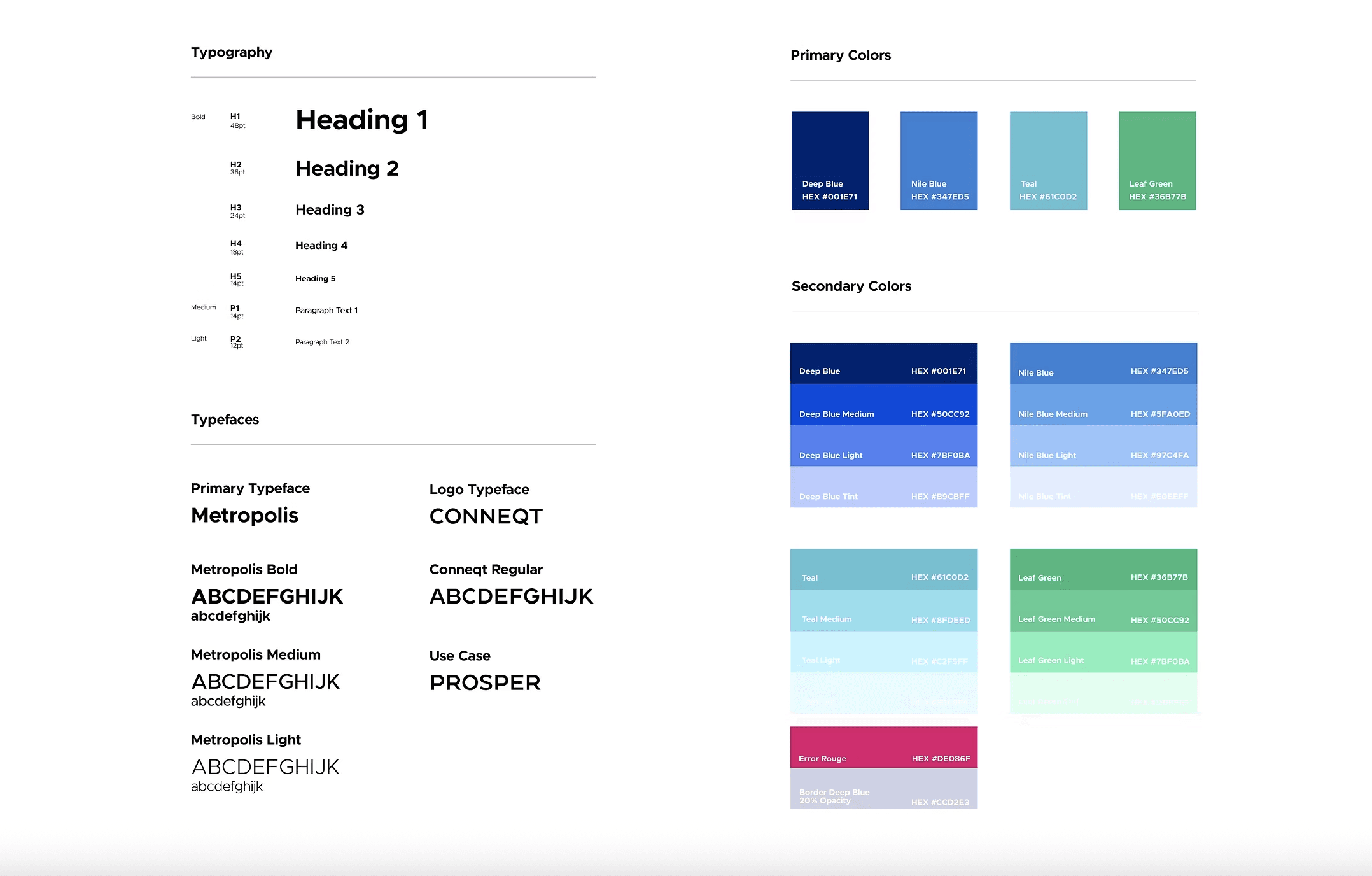Click the Teal Medium color row
1372x876 pixels.
pos(883,611)
